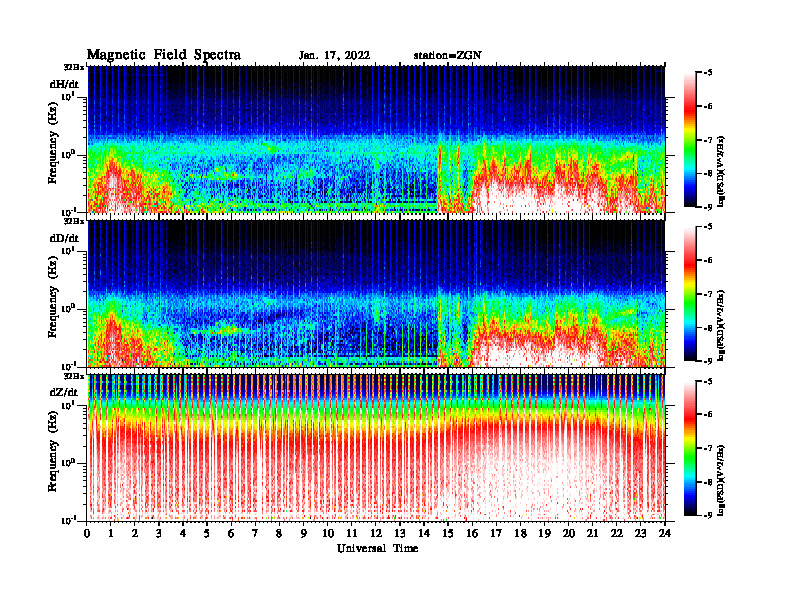
Task: Click the "-6" value on dZ/dt color scale
Action: click(707, 414)
